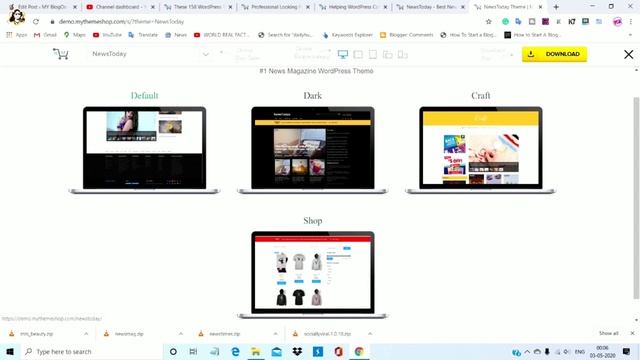This screenshot has height=360, width=640.
Task: Click the Craft demo title text
Action: click(x=481, y=96)
